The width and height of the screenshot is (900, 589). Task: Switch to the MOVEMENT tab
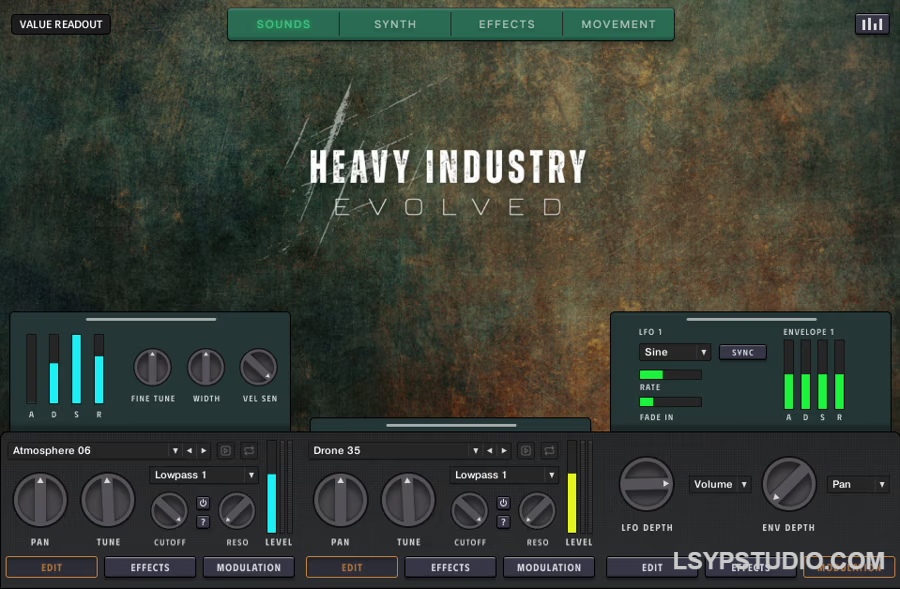617,24
